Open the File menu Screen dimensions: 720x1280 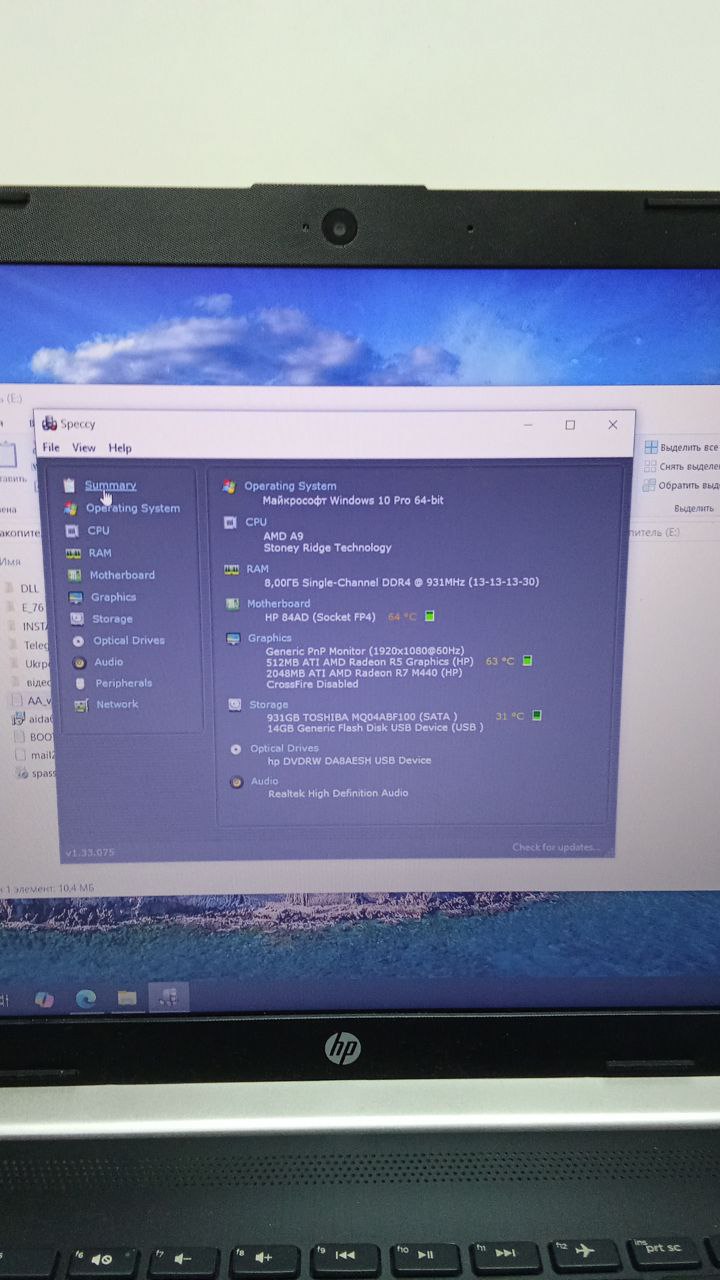[x=51, y=448]
